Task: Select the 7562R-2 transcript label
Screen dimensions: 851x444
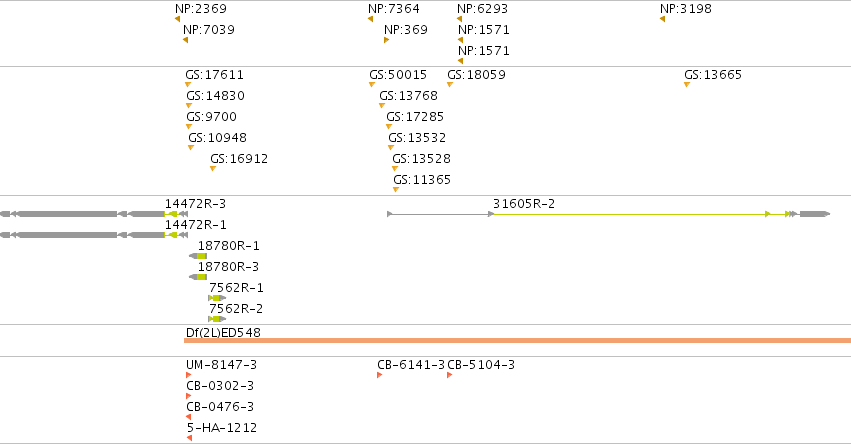Action: 236,309
